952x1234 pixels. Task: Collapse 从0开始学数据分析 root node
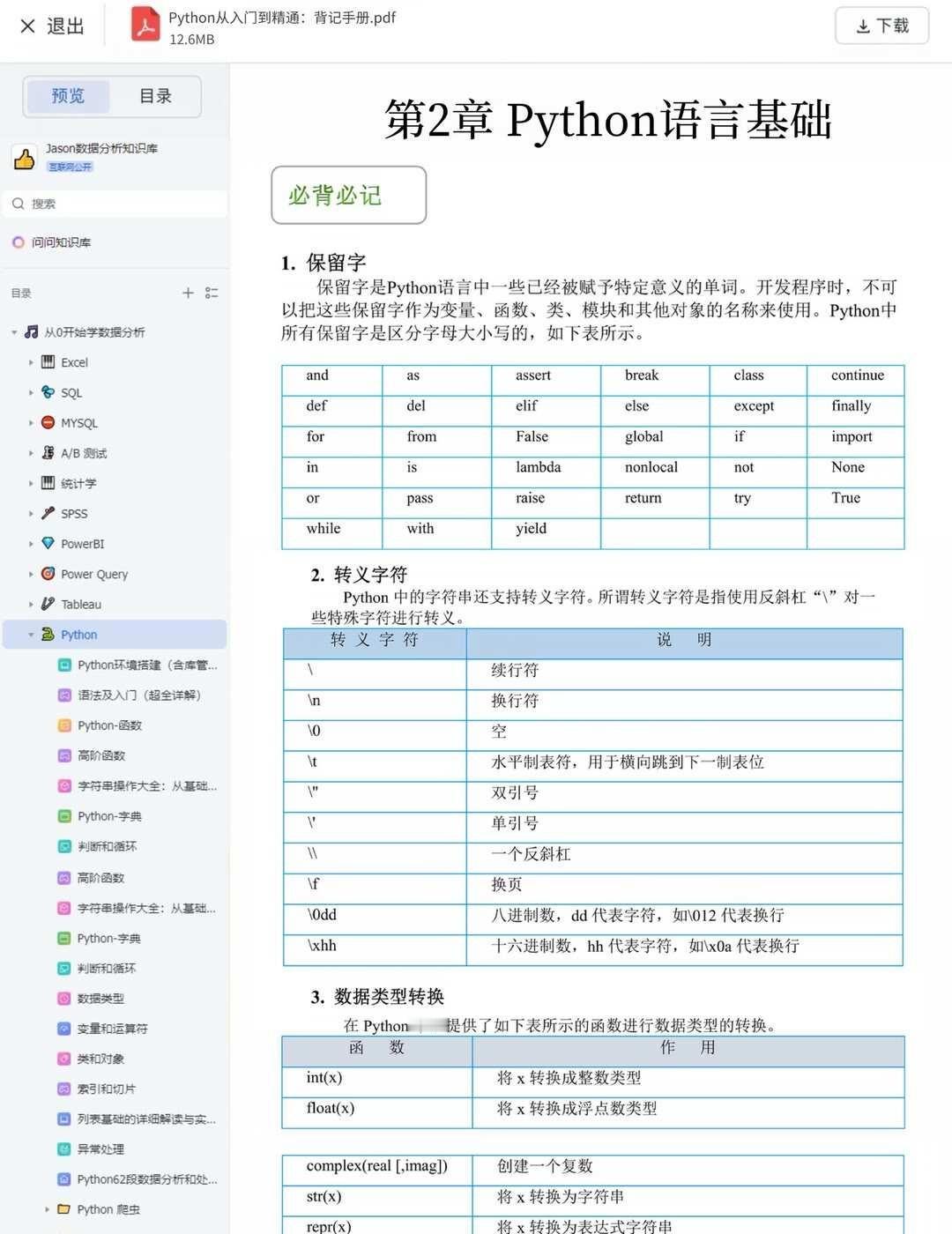tap(14, 332)
